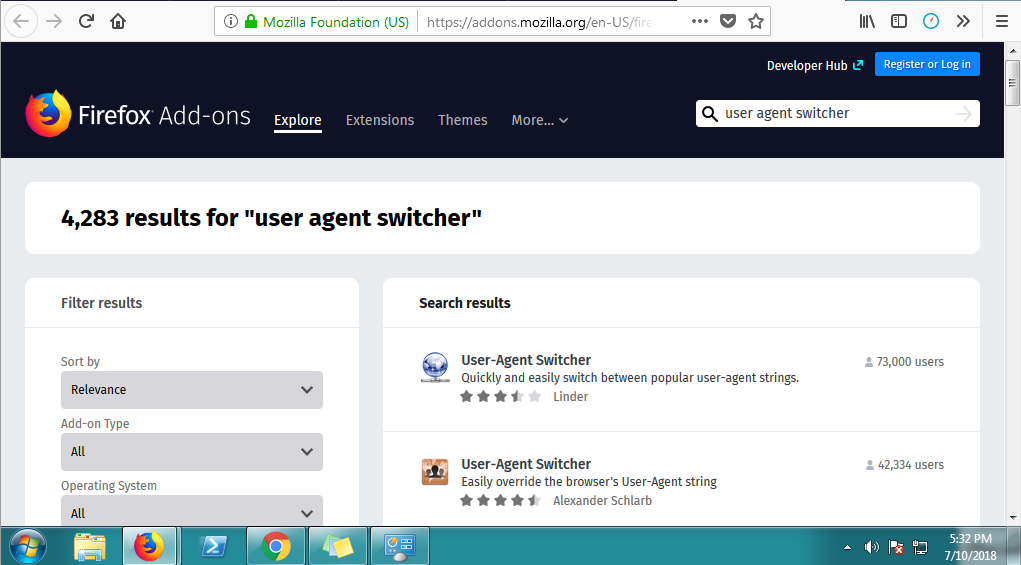Open the browser home page
Image resolution: width=1021 pixels, height=565 pixels.
pos(118,21)
